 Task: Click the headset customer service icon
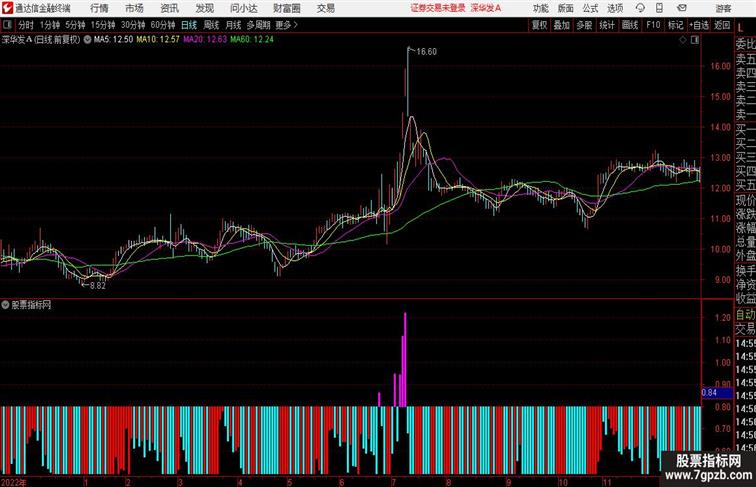coord(640,8)
